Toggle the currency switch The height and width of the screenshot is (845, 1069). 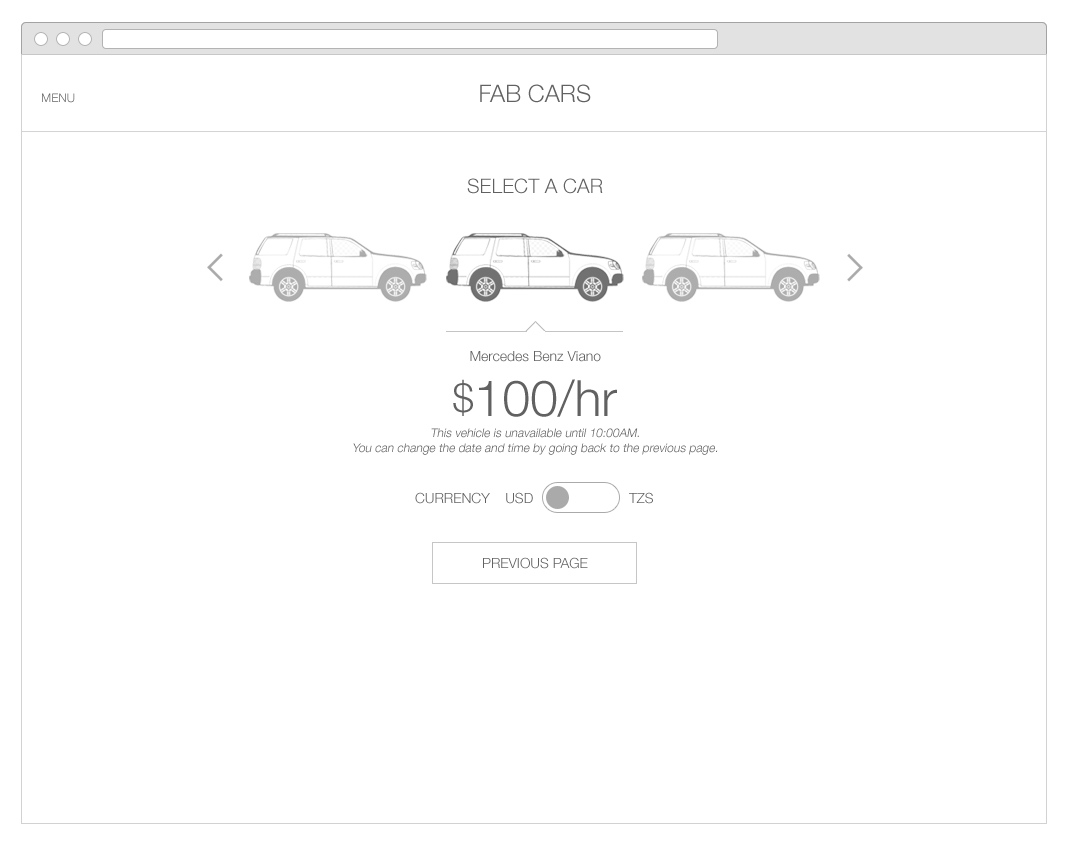pyautogui.click(x=580, y=498)
